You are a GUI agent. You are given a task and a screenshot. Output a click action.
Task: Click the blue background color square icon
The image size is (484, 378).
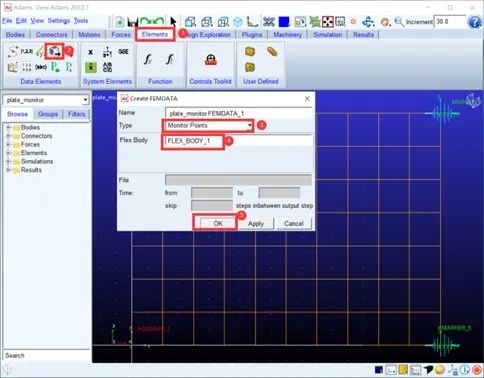[x=284, y=22]
